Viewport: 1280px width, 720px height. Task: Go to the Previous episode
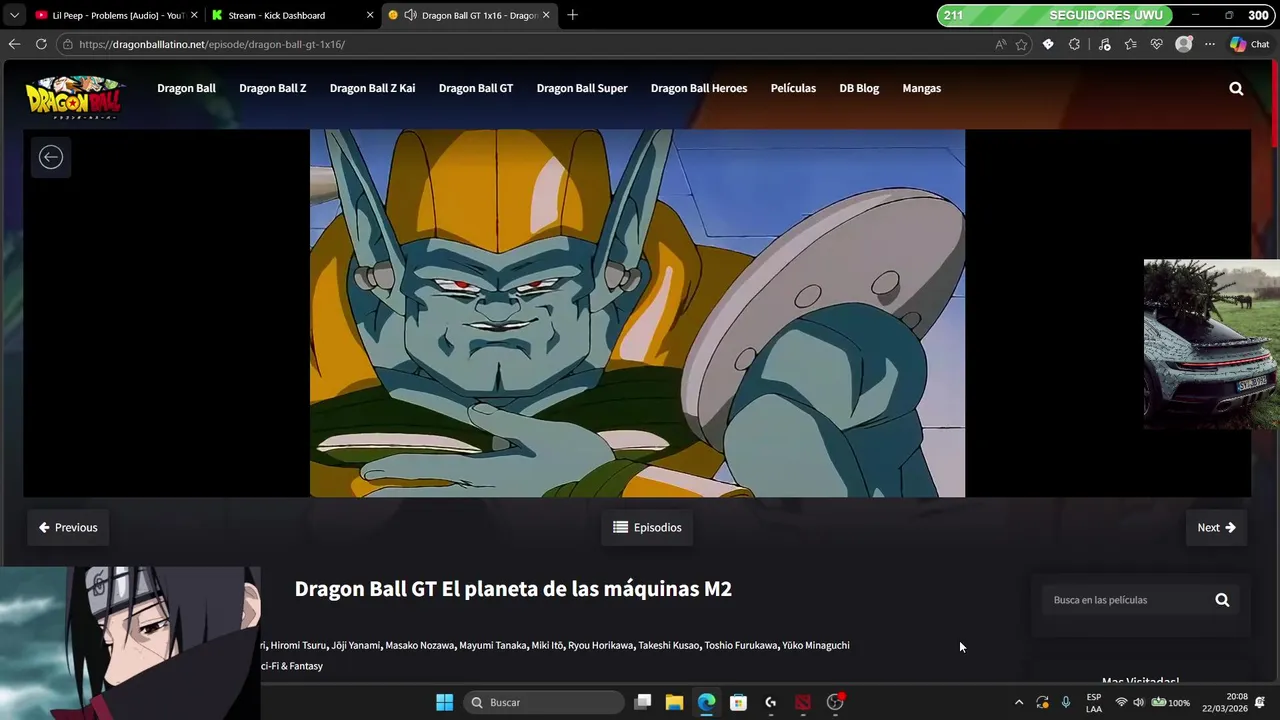click(68, 527)
